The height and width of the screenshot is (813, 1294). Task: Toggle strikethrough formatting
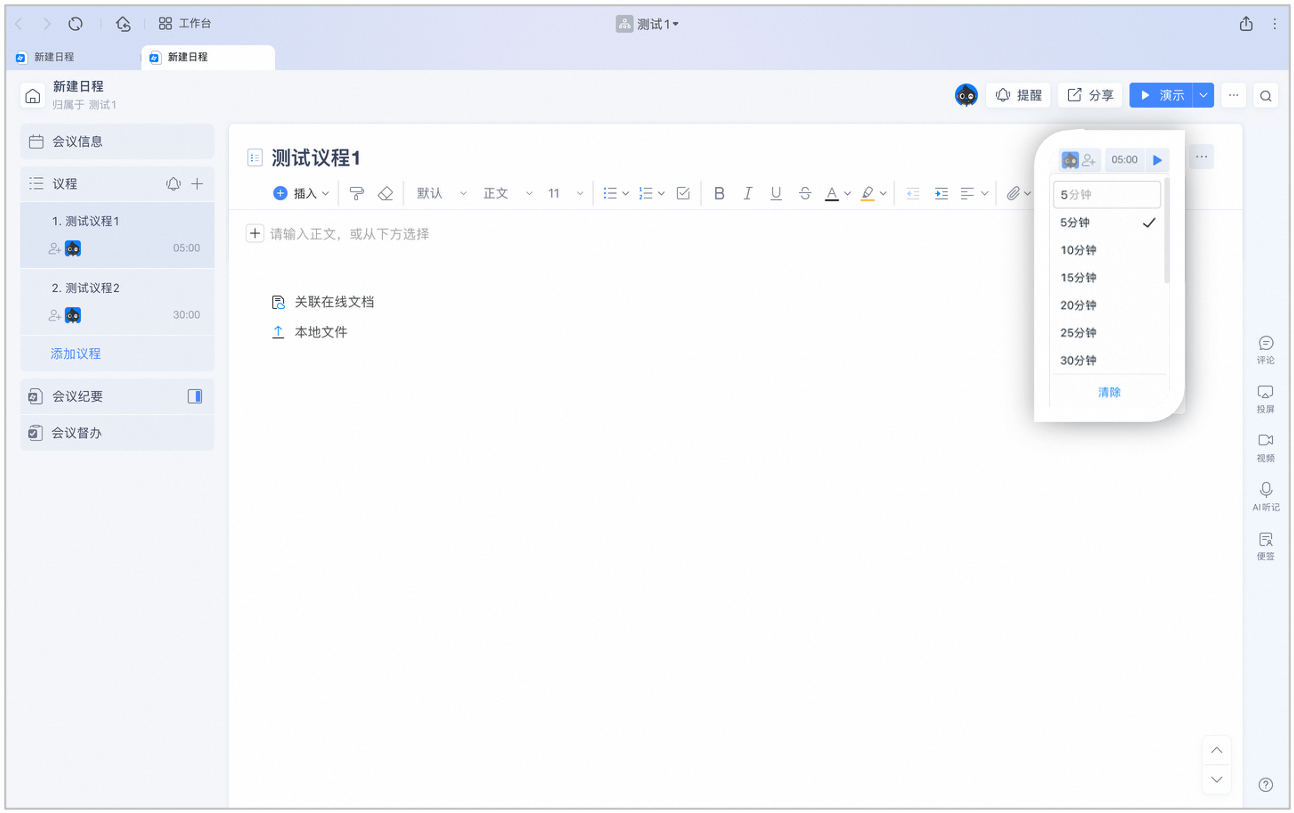pos(804,193)
